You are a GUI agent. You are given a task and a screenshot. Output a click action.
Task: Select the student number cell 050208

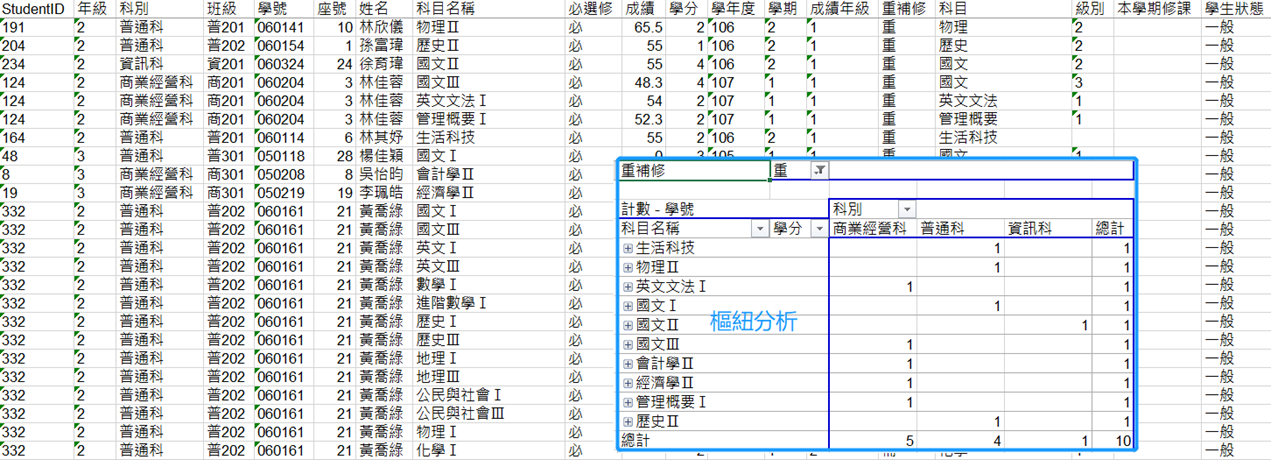284,174
